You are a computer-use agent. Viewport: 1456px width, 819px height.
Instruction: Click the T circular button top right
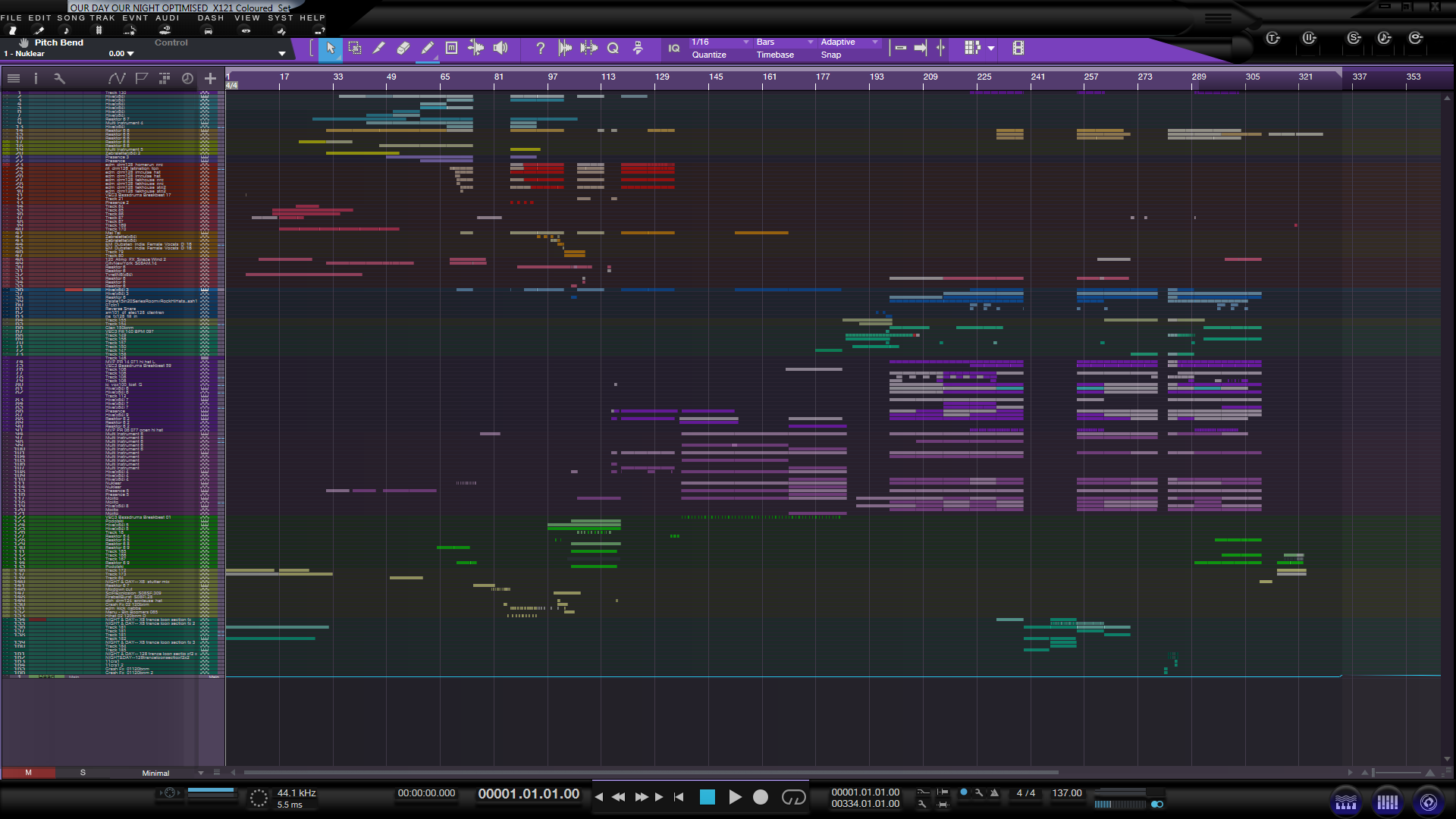(1273, 38)
